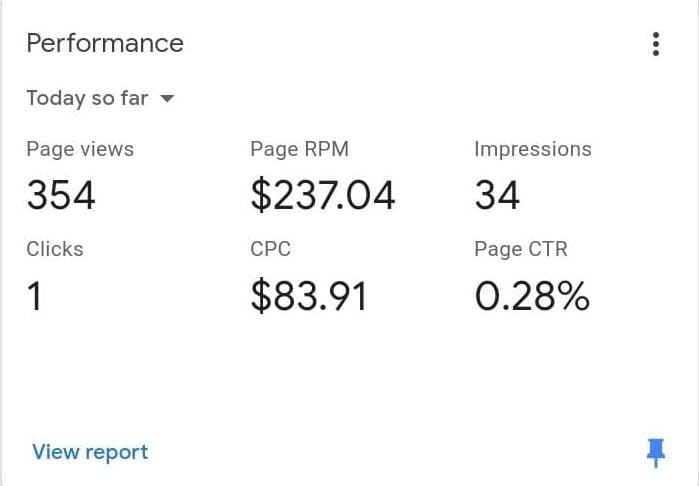Click blank space between View report and pin
This screenshot has width=699, height=486.
point(400,452)
